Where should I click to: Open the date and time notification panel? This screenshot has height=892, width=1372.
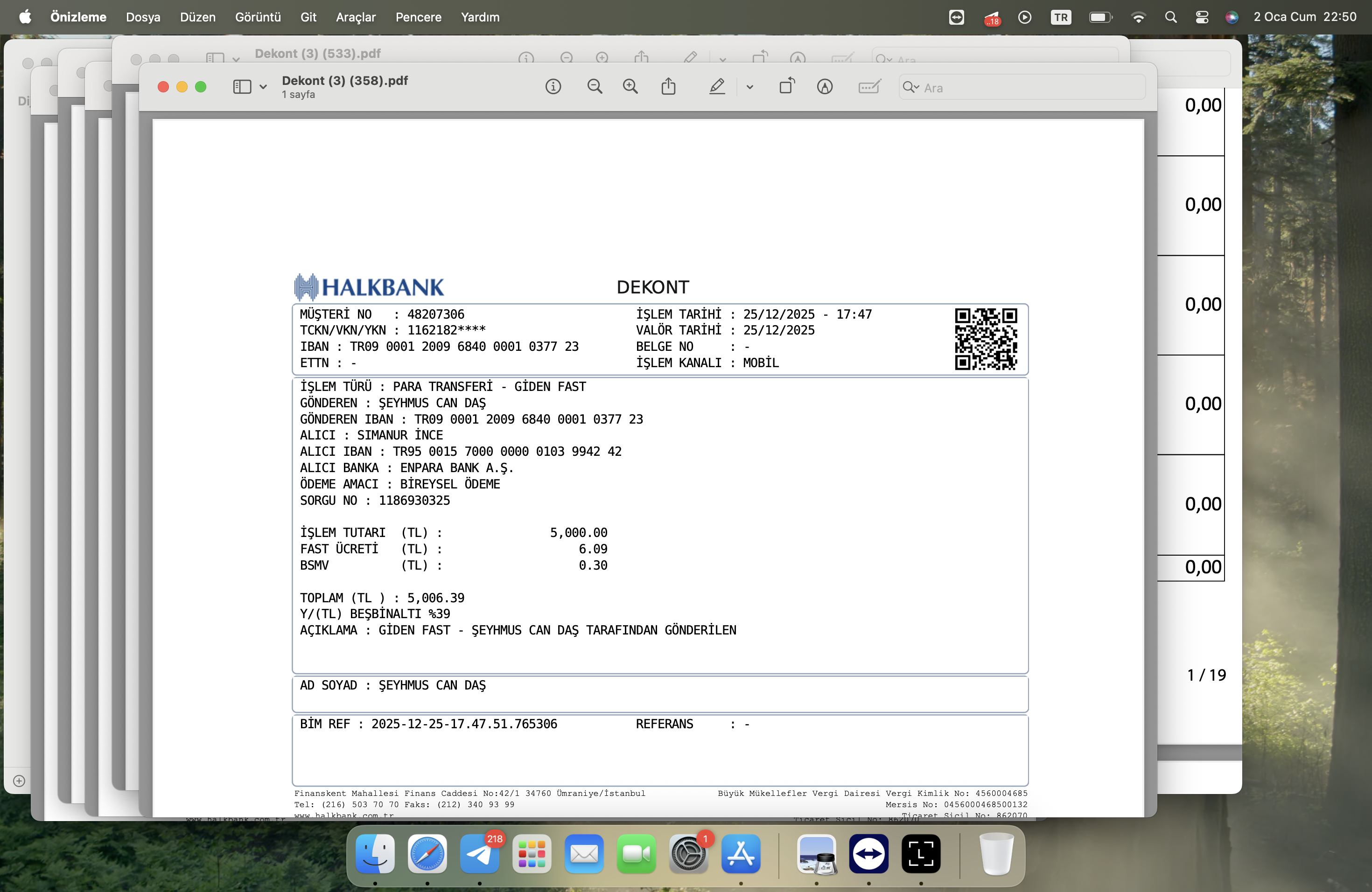1305,17
